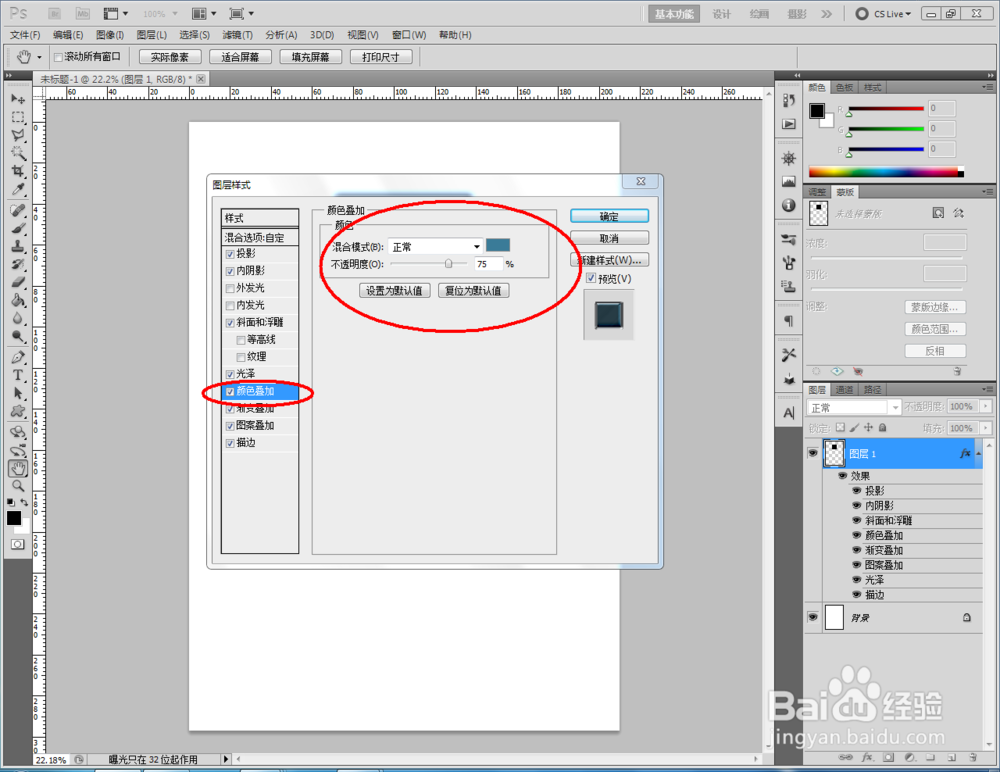Click the 适合屏幕 (Fit Screen) button
The width and height of the screenshot is (1000, 772).
pos(240,57)
